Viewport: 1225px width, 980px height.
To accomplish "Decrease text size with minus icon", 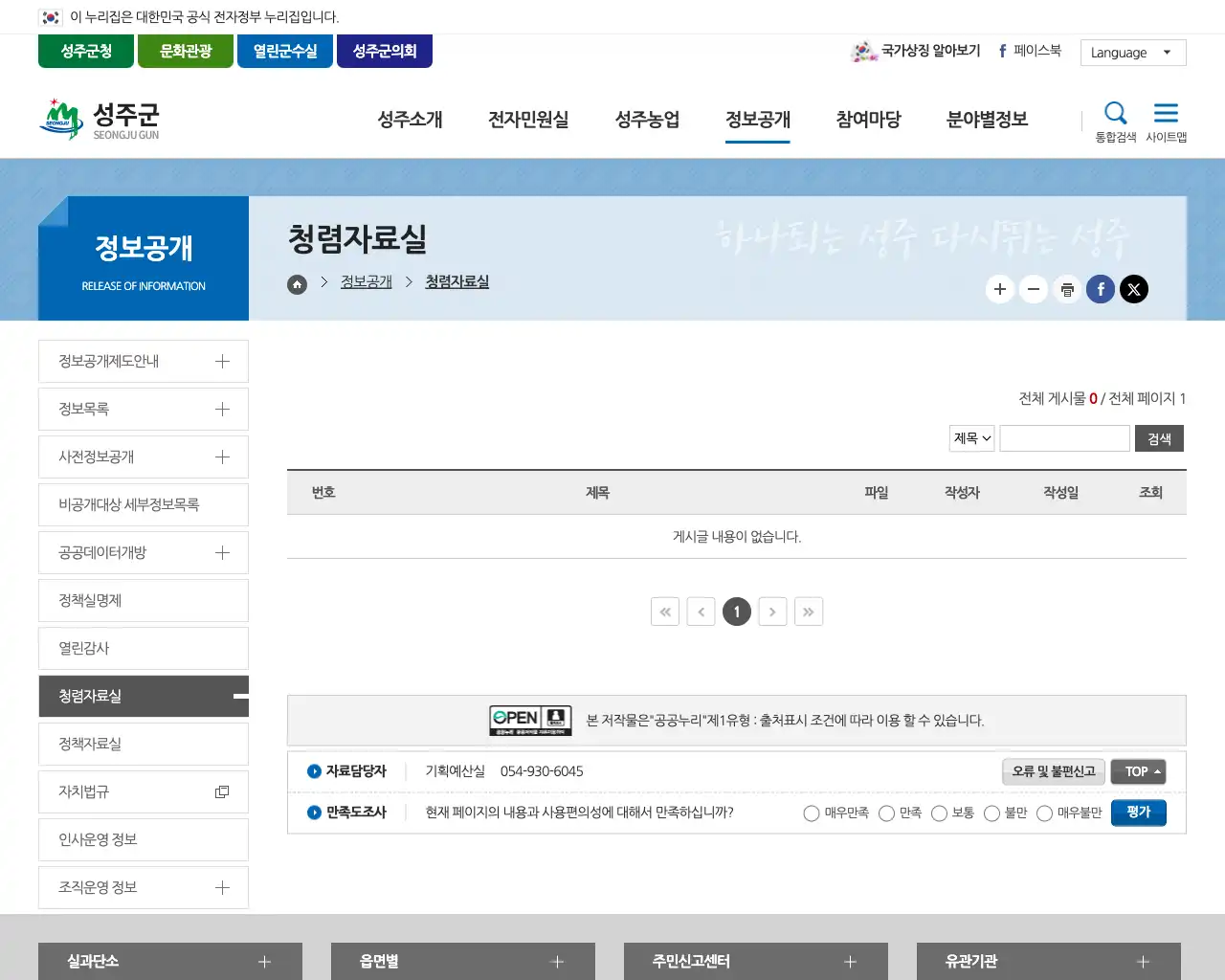I will point(1034,289).
